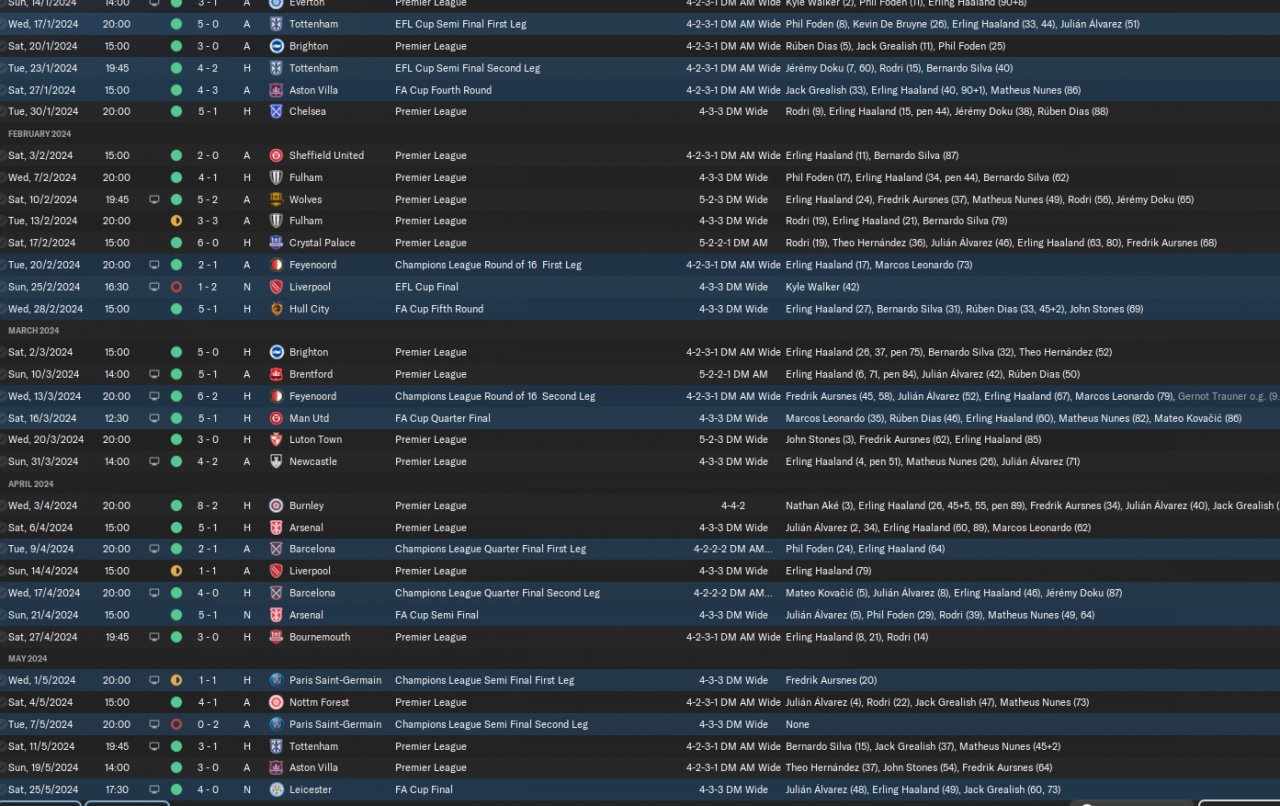Click the 'FA Cup Final' competition label
1280x806 pixels.
(x=424, y=790)
